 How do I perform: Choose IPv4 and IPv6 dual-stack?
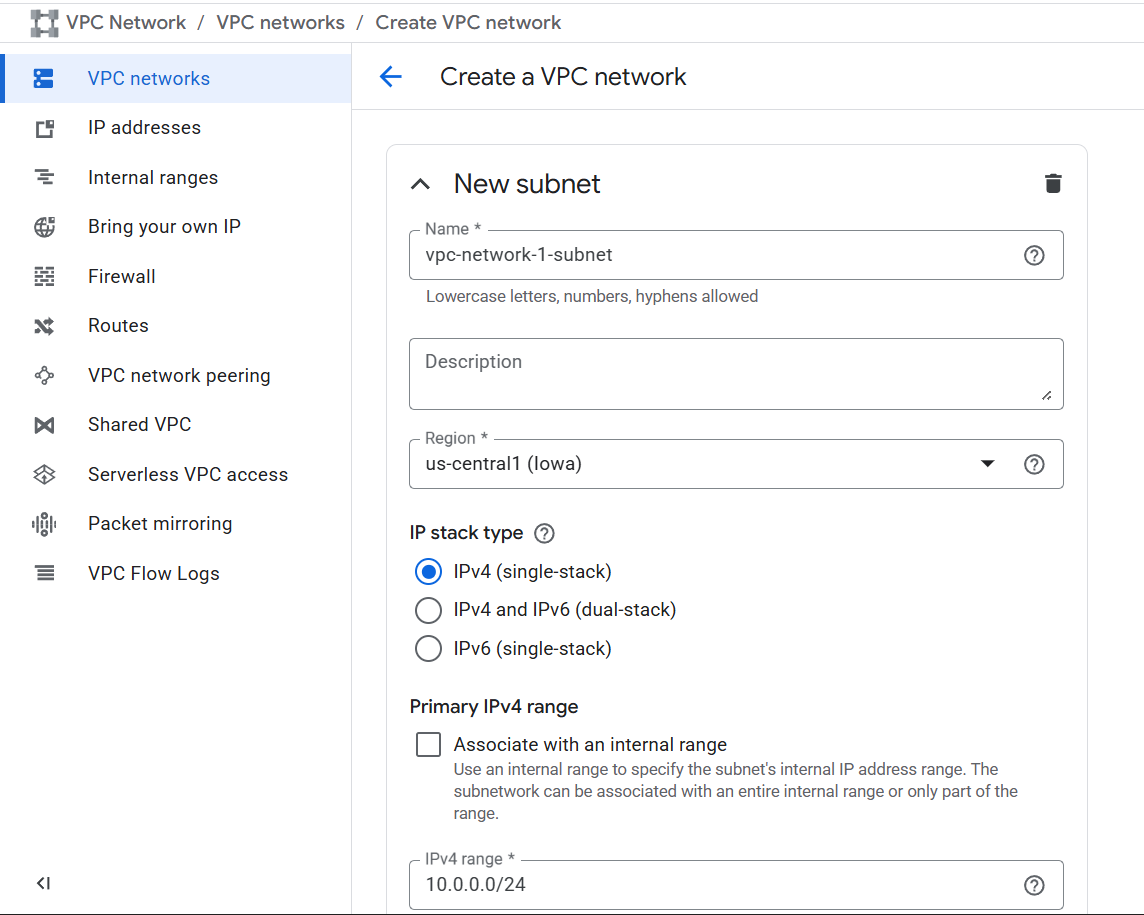coord(428,610)
